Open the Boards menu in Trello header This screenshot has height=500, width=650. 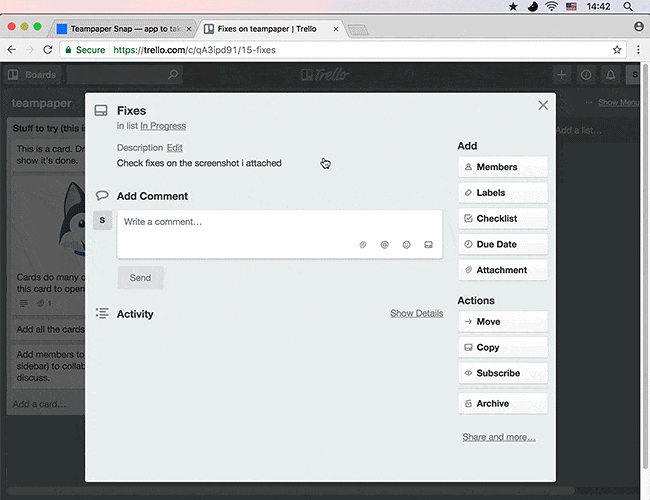pyautogui.click(x=33, y=75)
